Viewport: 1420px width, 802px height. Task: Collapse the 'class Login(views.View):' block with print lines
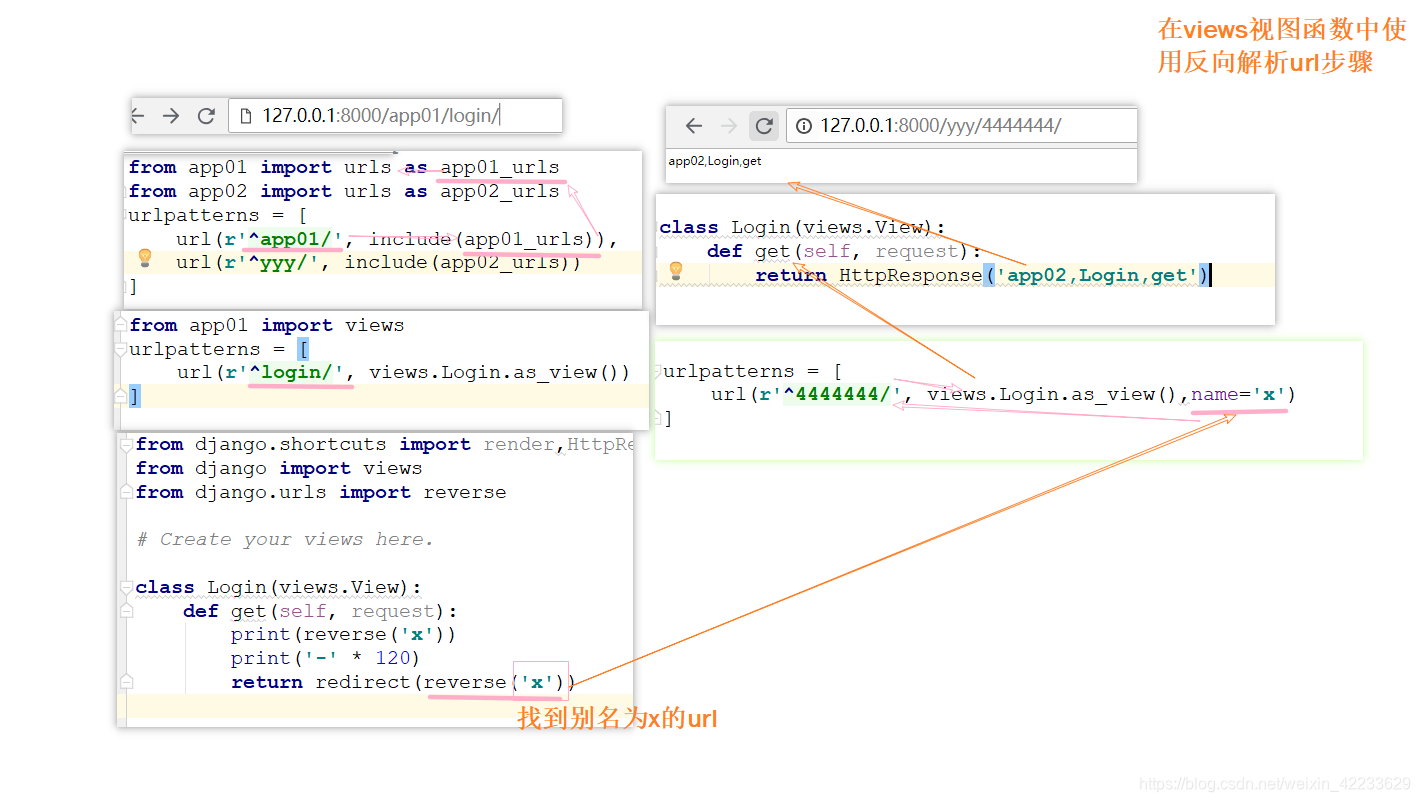(x=126, y=587)
